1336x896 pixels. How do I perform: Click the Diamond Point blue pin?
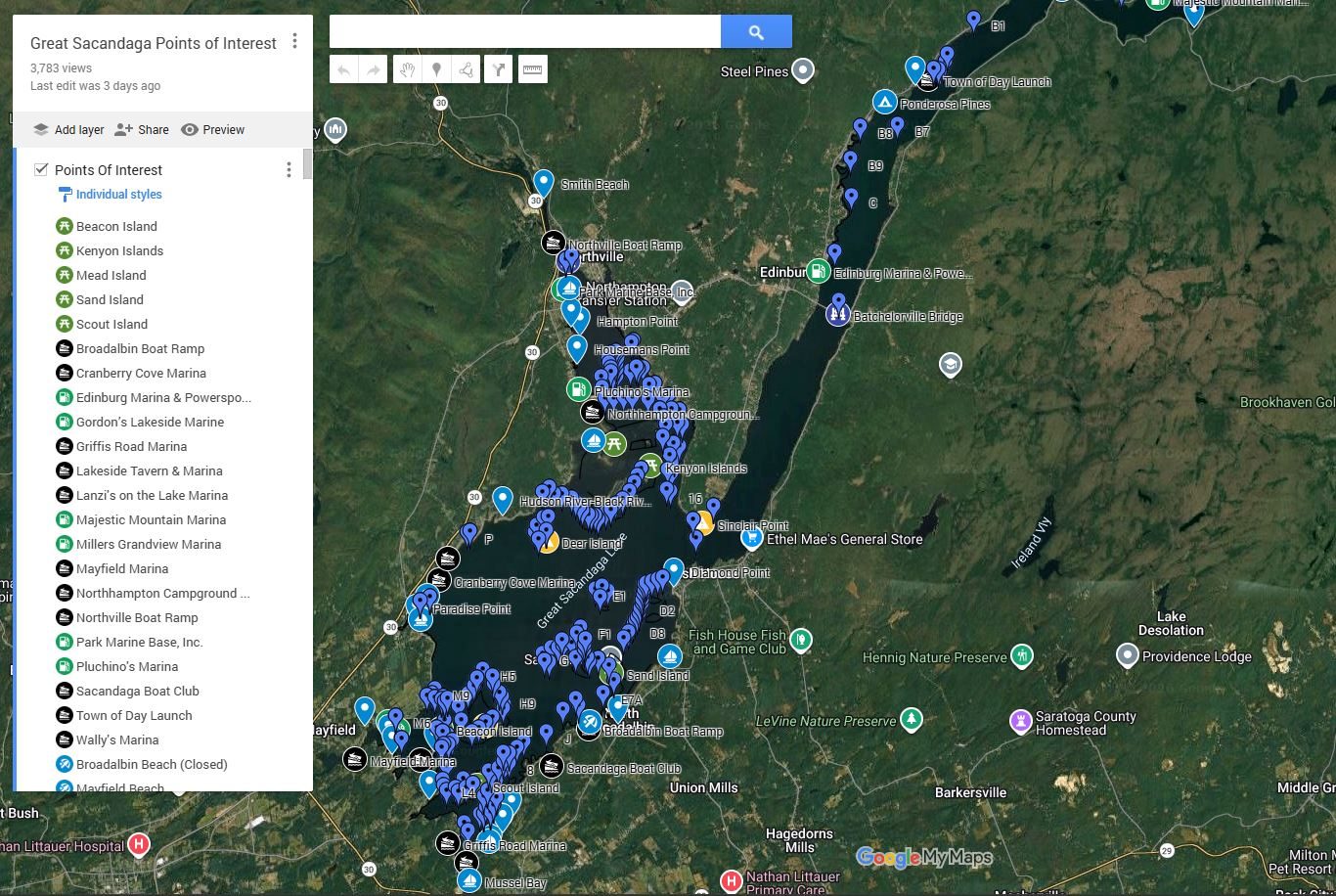673,570
